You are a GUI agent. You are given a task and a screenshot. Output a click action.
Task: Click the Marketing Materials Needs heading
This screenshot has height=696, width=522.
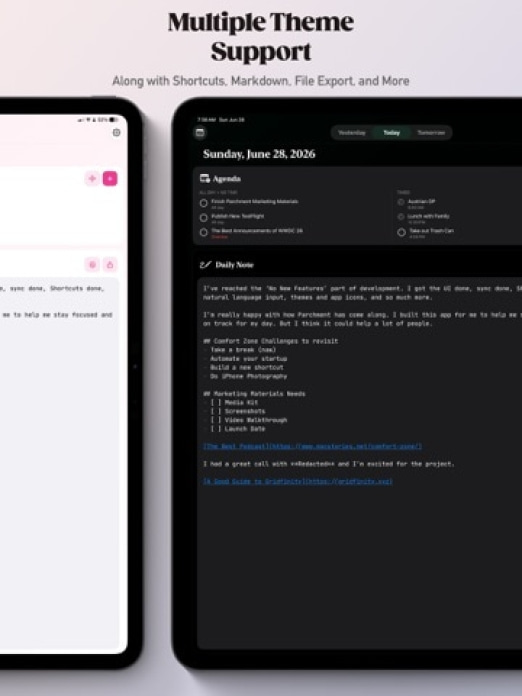pos(254,394)
